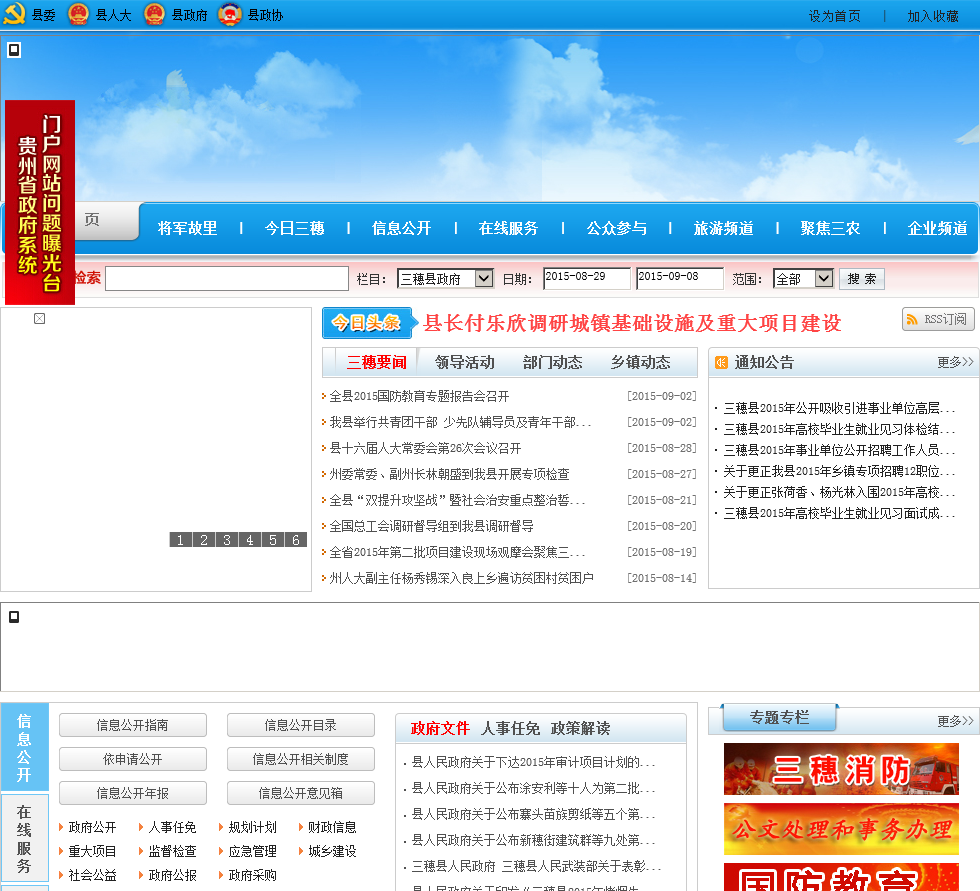Switch to the 人事任免 tab
Image resolution: width=980 pixels, height=891 pixels.
(x=511, y=729)
